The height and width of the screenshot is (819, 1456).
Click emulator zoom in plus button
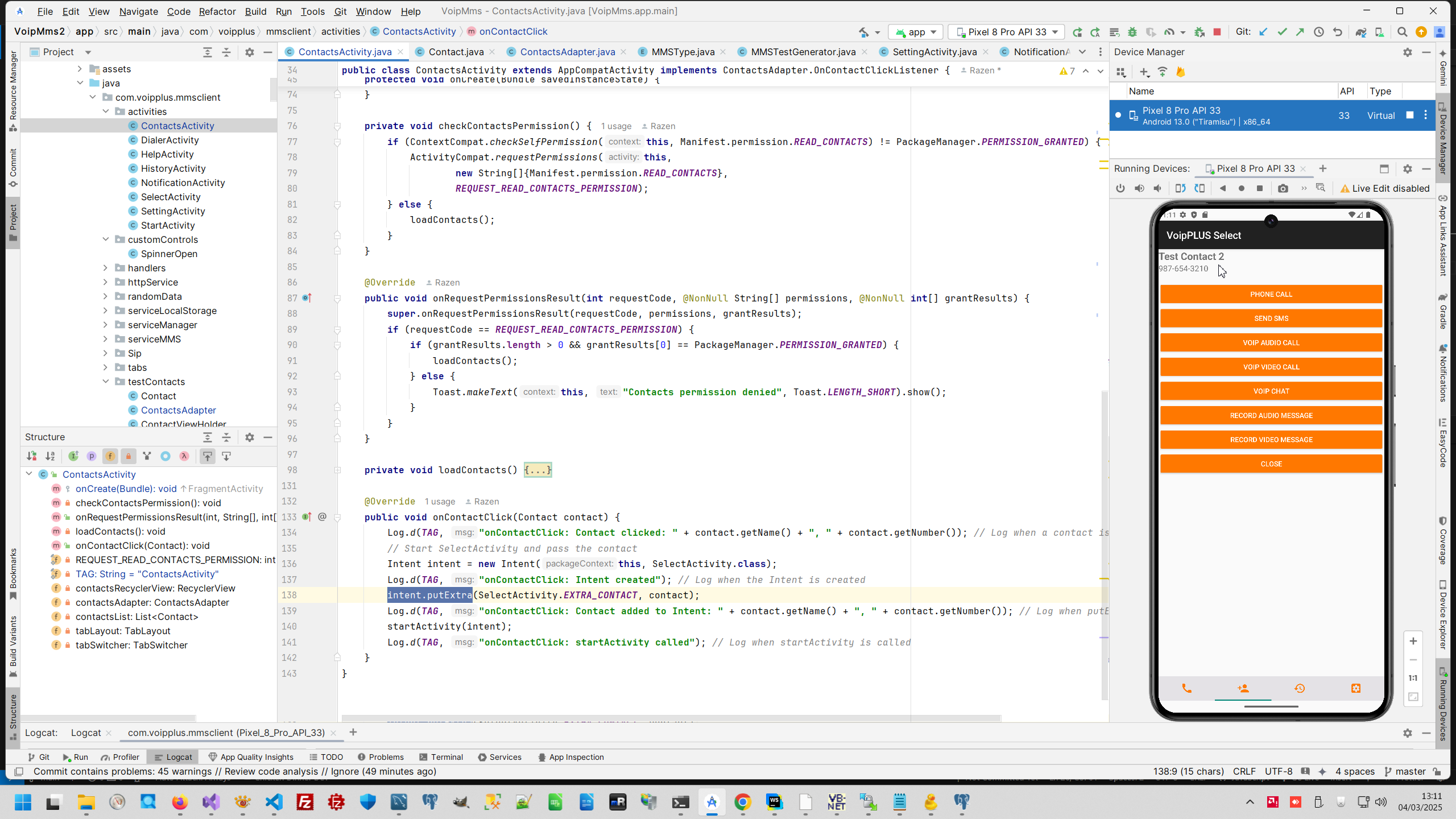pos(1413,641)
